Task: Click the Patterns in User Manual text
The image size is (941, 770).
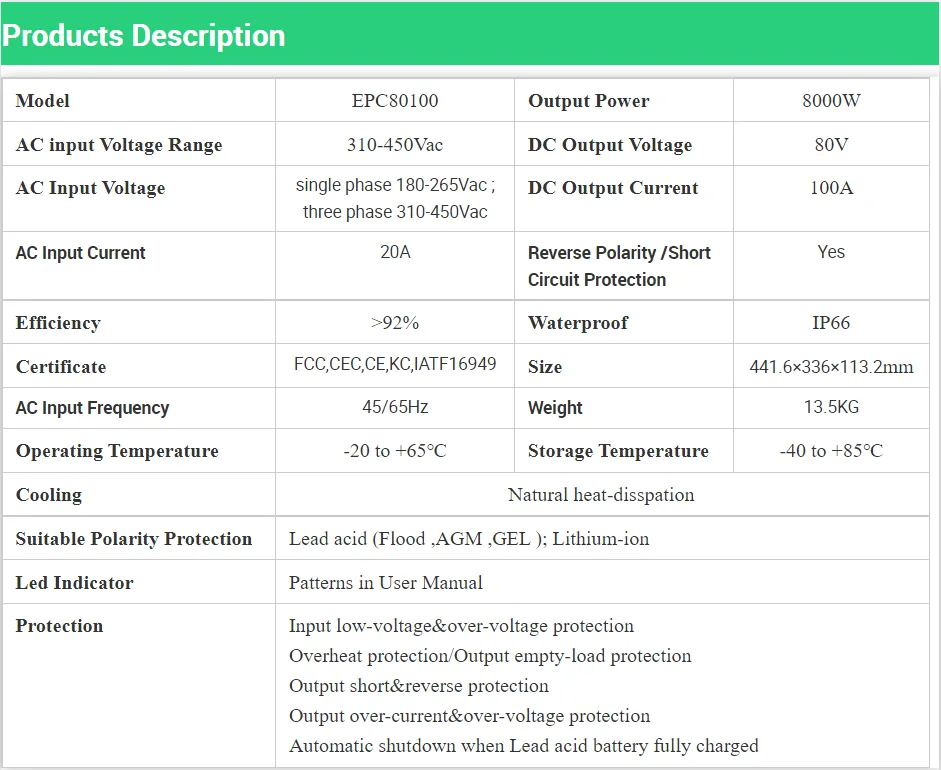Action: click(x=385, y=582)
